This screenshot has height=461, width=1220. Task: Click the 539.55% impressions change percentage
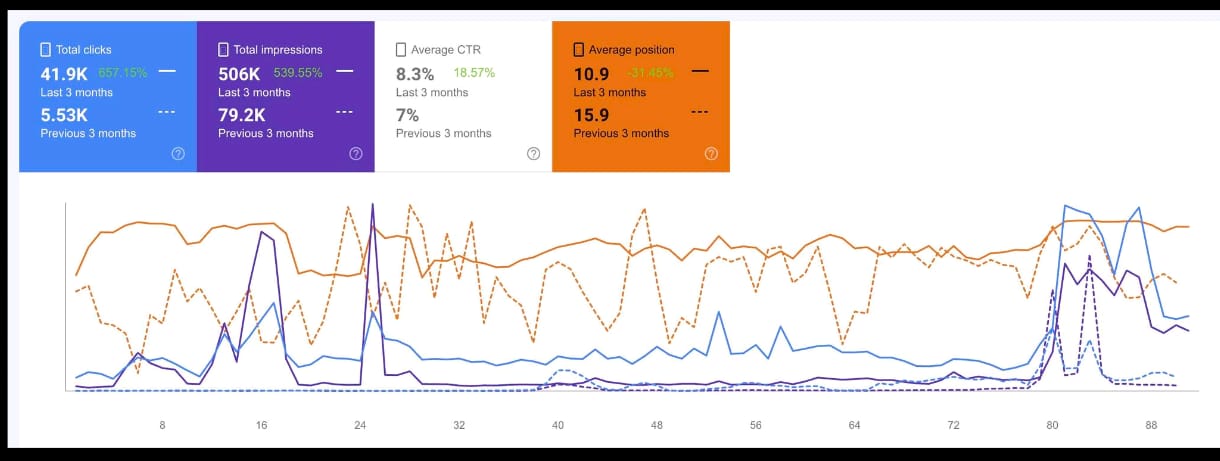pyautogui.click(x=298, y=73)
